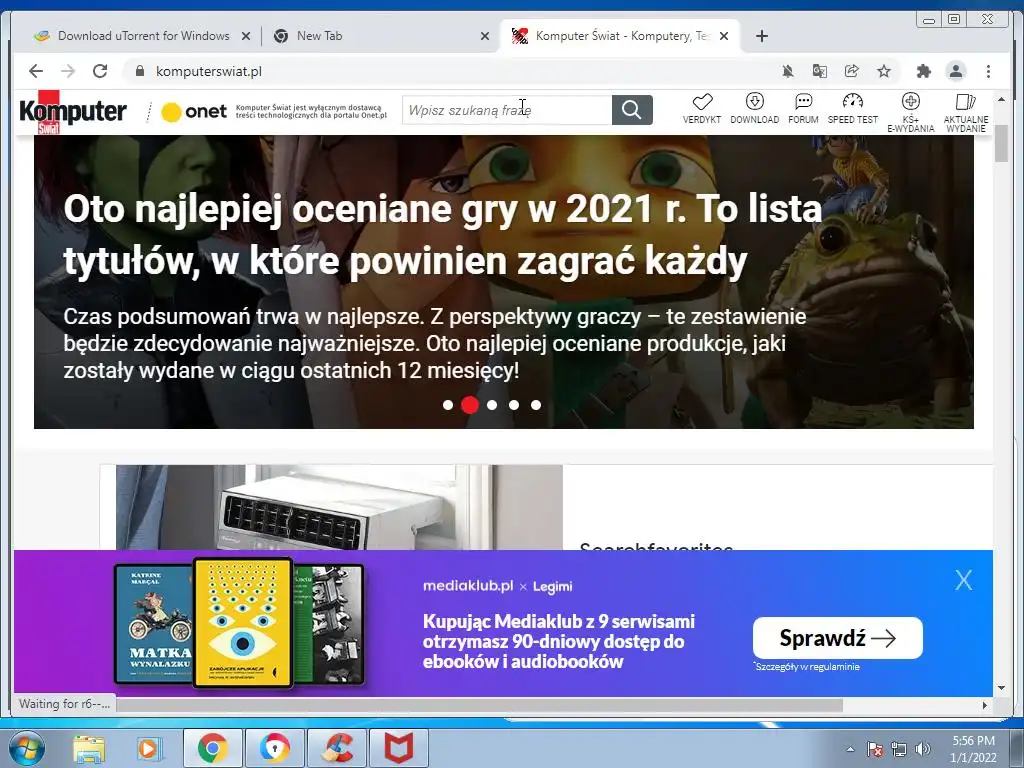Viewport: 1024px width, 768px height.
Task: Click the magnifier search button
Action: (632, 110)
